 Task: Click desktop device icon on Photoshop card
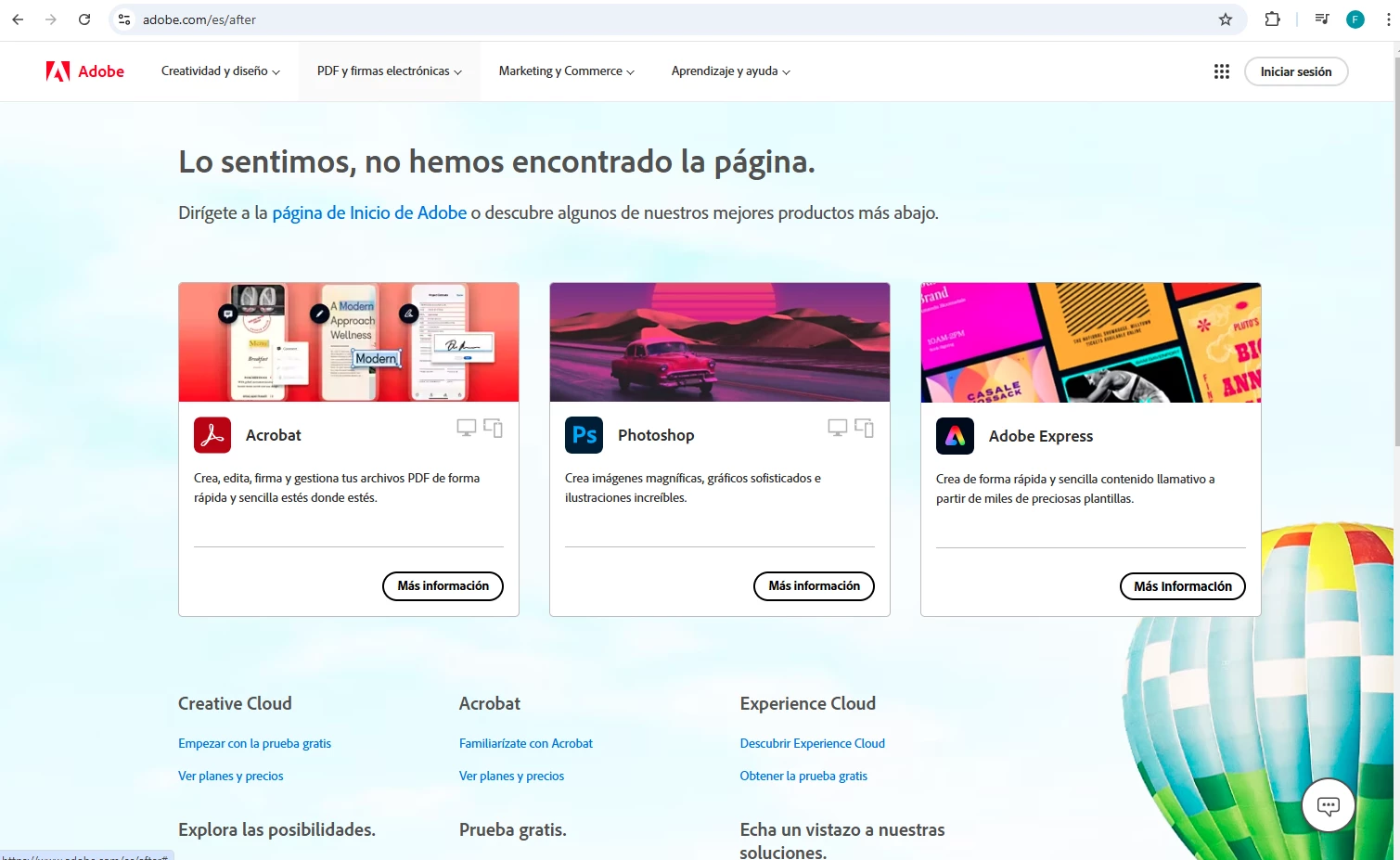coord(838,428)
